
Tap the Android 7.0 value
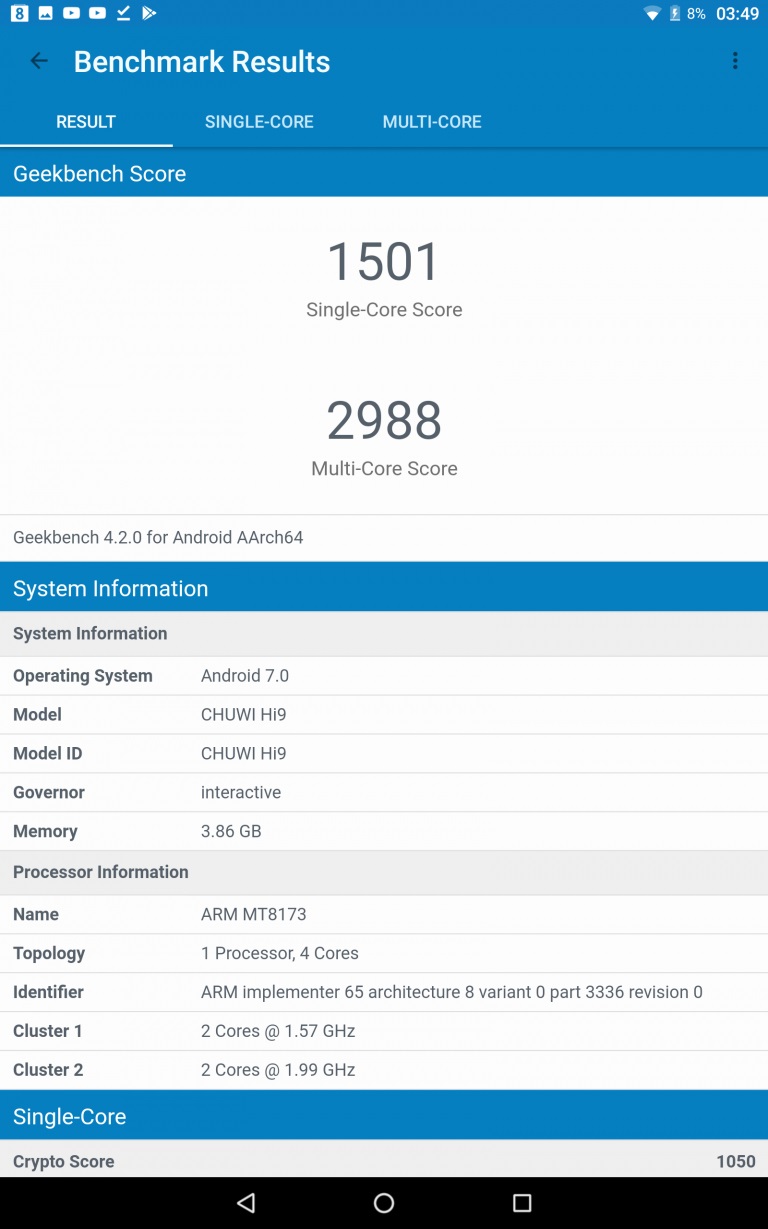click(245, 676)
